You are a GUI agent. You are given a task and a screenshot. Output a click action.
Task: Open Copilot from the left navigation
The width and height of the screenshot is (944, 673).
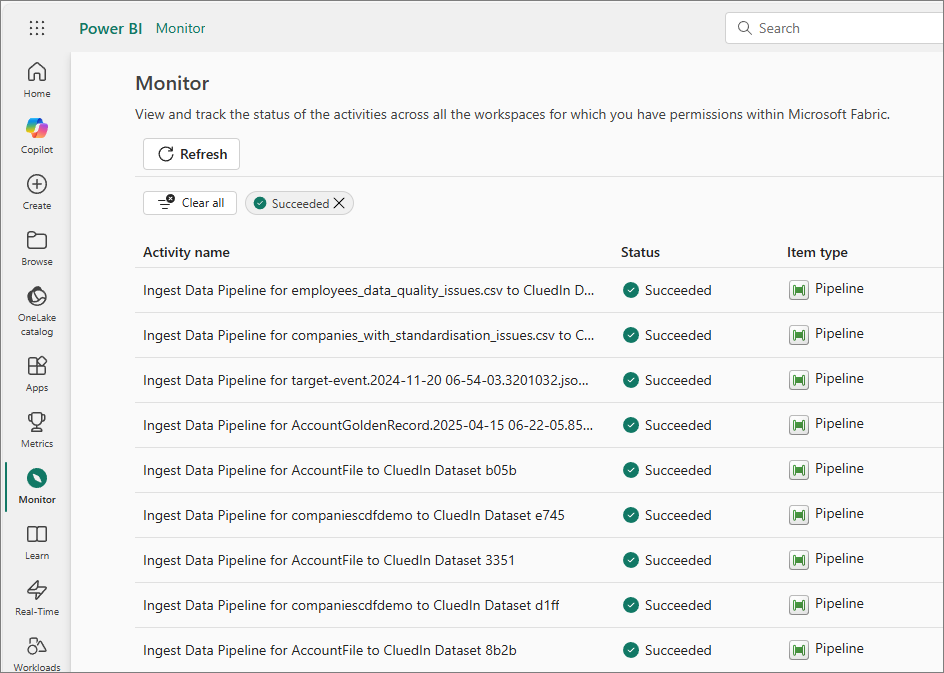[x=37, y=135]
